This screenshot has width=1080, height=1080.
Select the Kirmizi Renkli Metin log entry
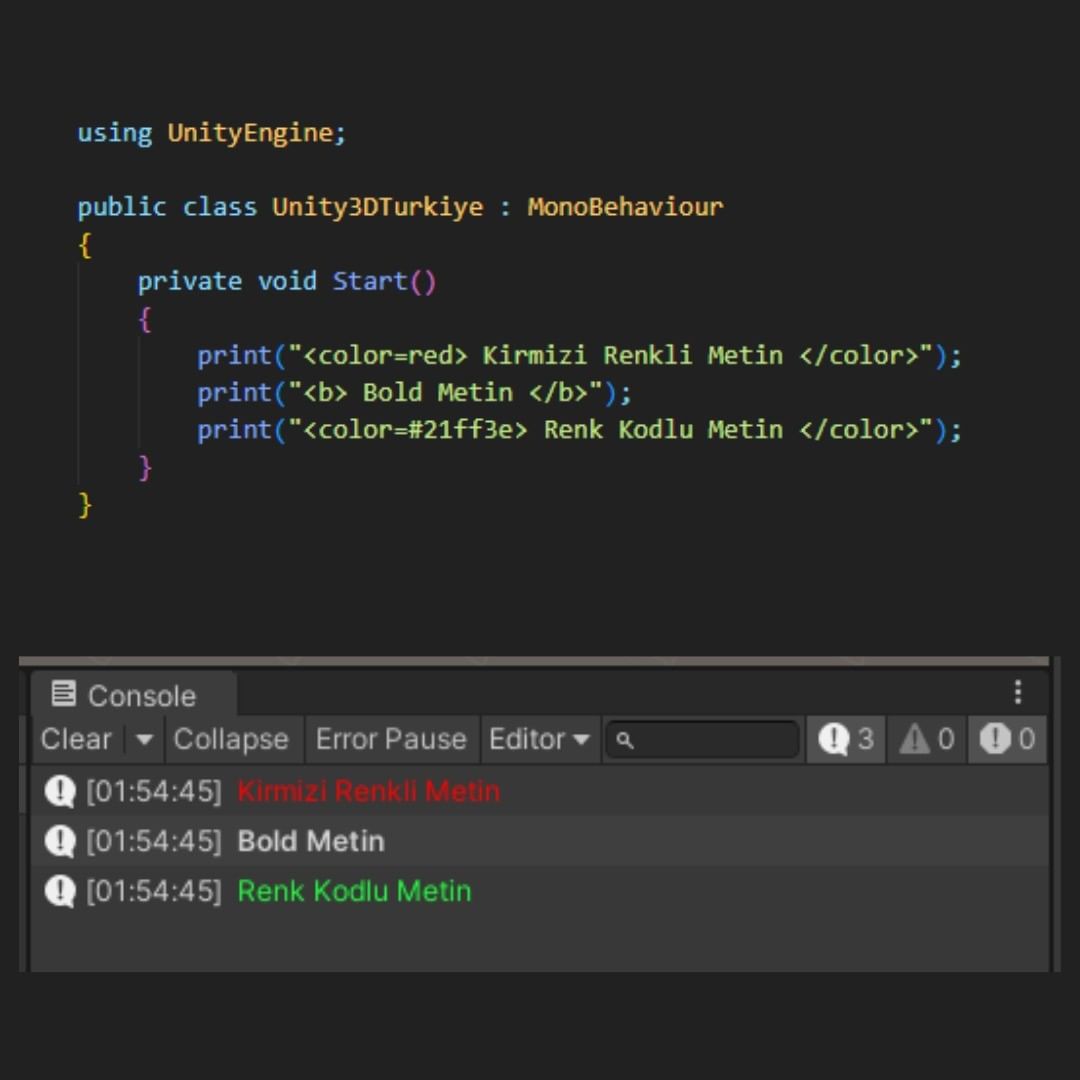pyautogui.click(x=539, y=791)
